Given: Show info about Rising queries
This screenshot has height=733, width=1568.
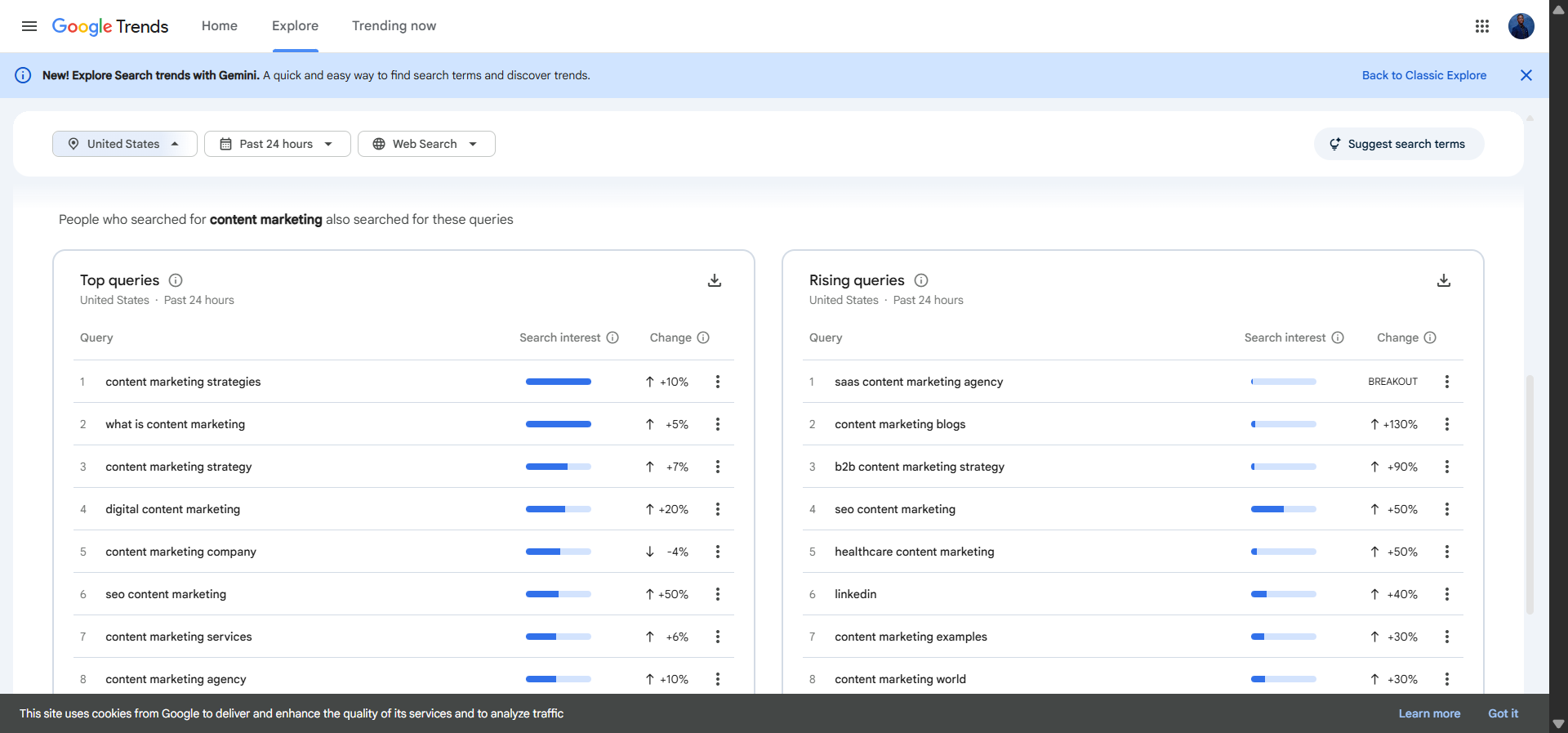Looking at the screenshot, I should click(x=921, y=280).
